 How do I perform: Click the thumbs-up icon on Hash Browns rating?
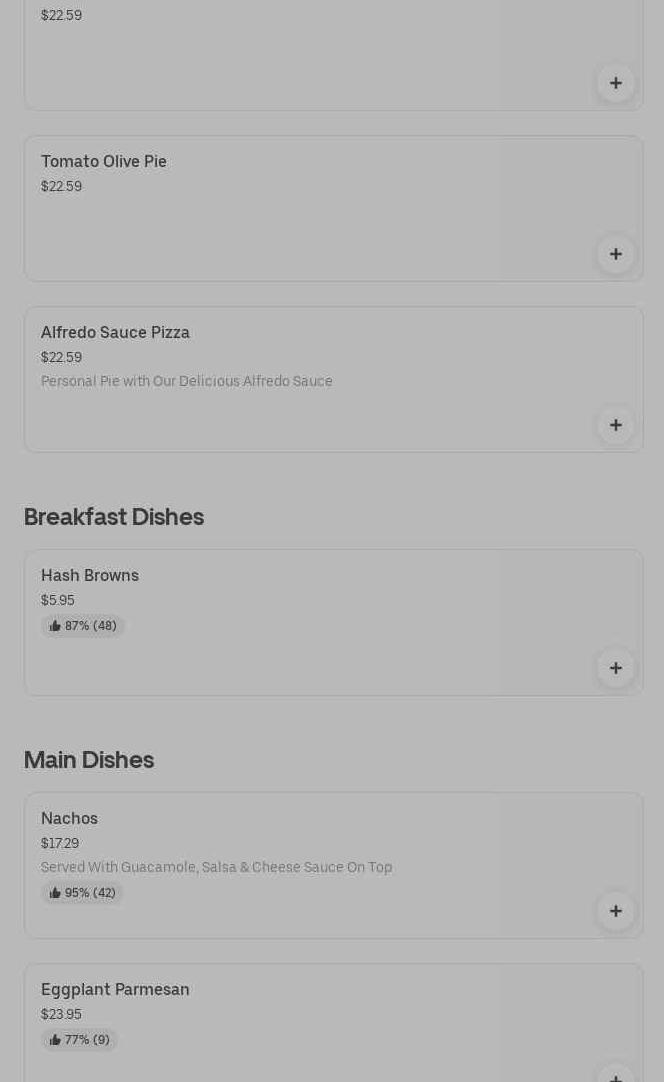click(55, 626)
